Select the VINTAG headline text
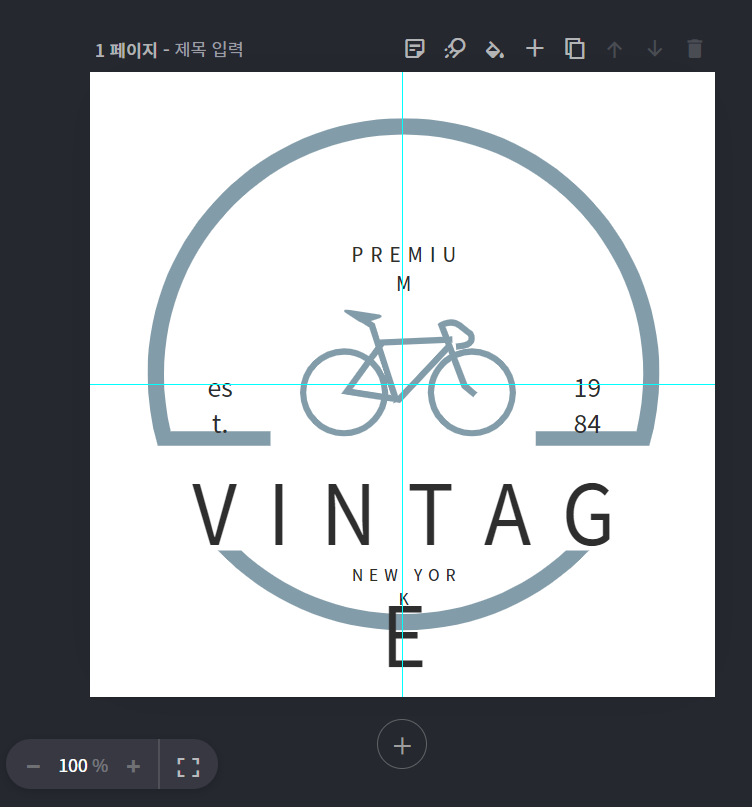 [x=403, y=515]
